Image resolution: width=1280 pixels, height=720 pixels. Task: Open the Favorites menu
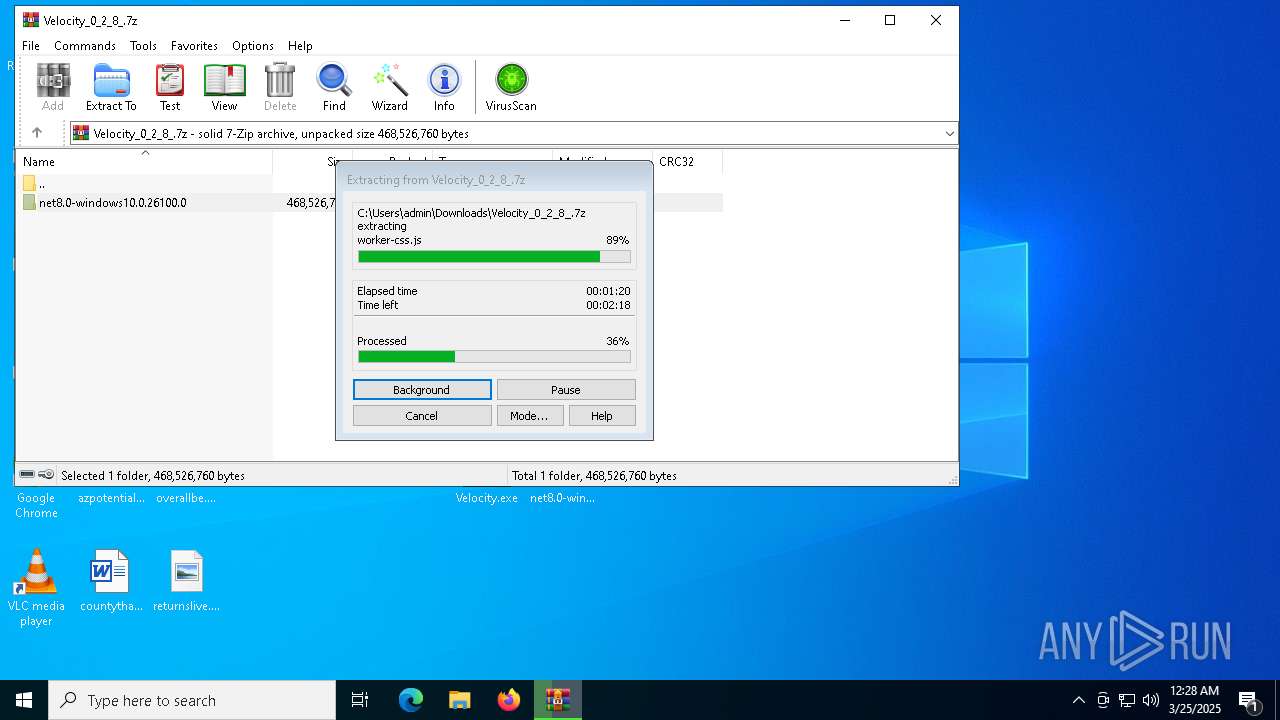(194, 46)
